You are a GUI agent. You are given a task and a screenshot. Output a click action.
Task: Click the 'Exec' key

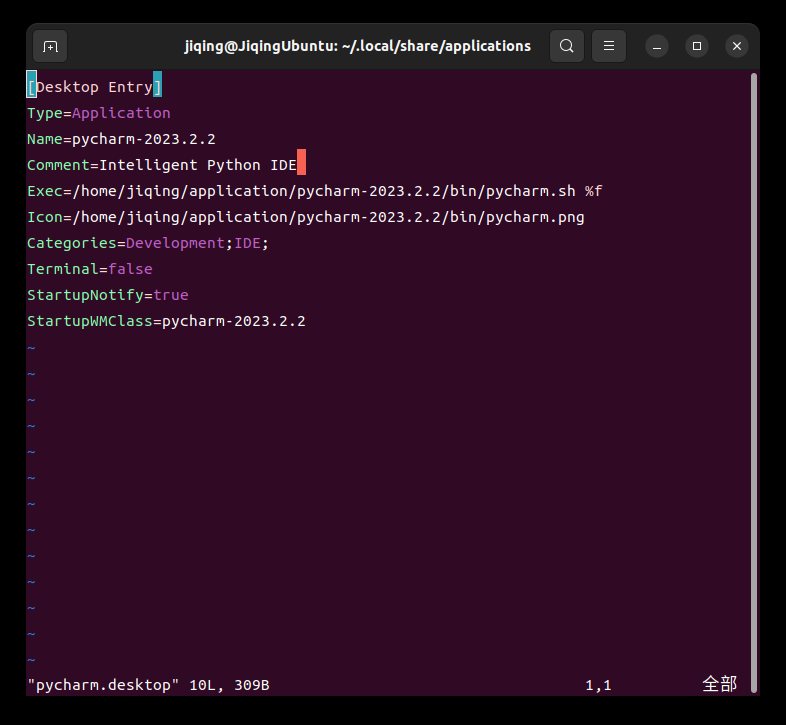click(45, 191)
